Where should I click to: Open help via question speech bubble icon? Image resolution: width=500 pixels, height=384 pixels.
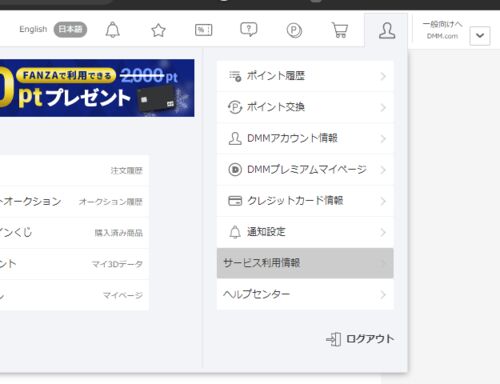(x=249, y=30)
